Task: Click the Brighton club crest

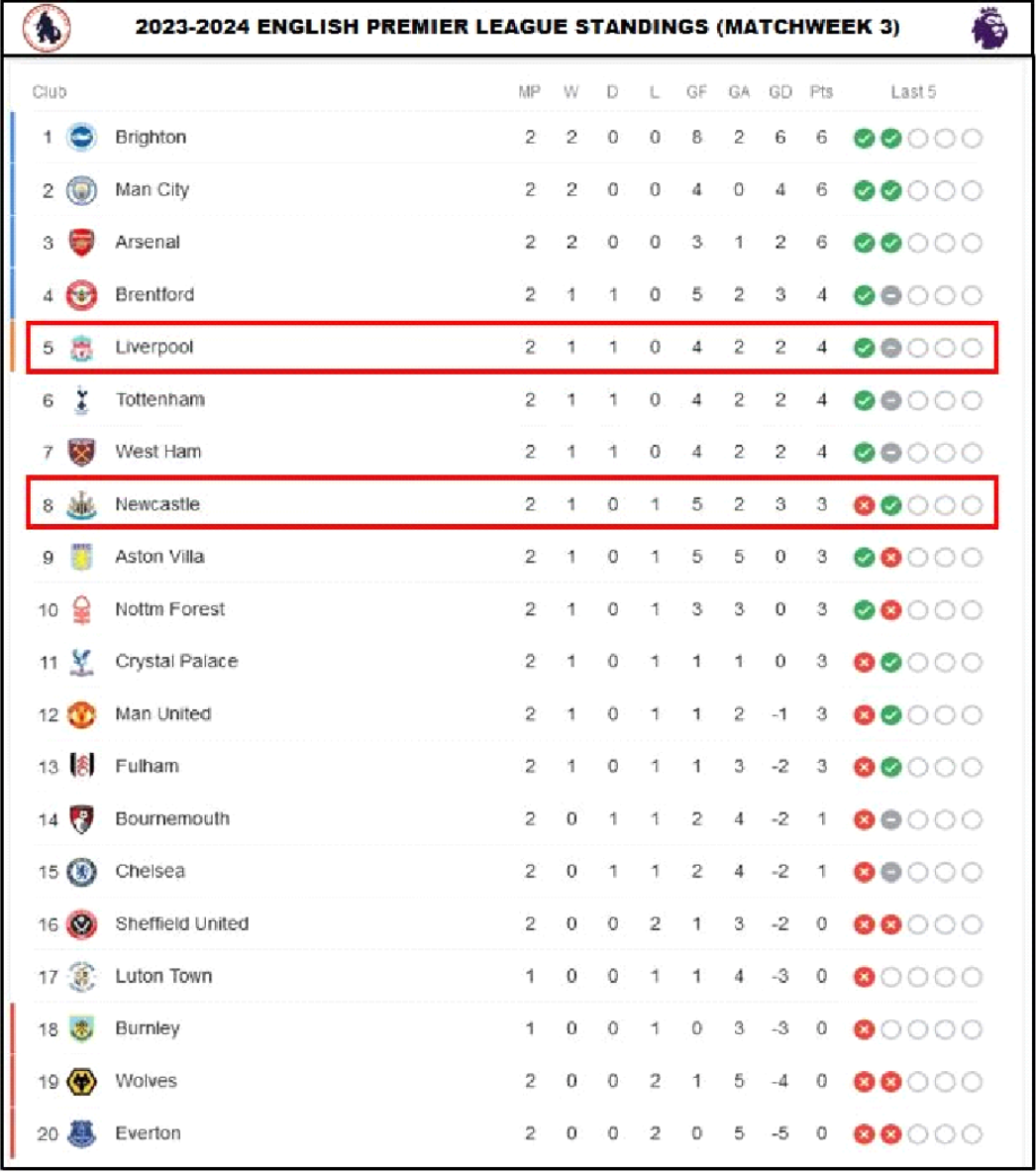Action: coord(81,138)
